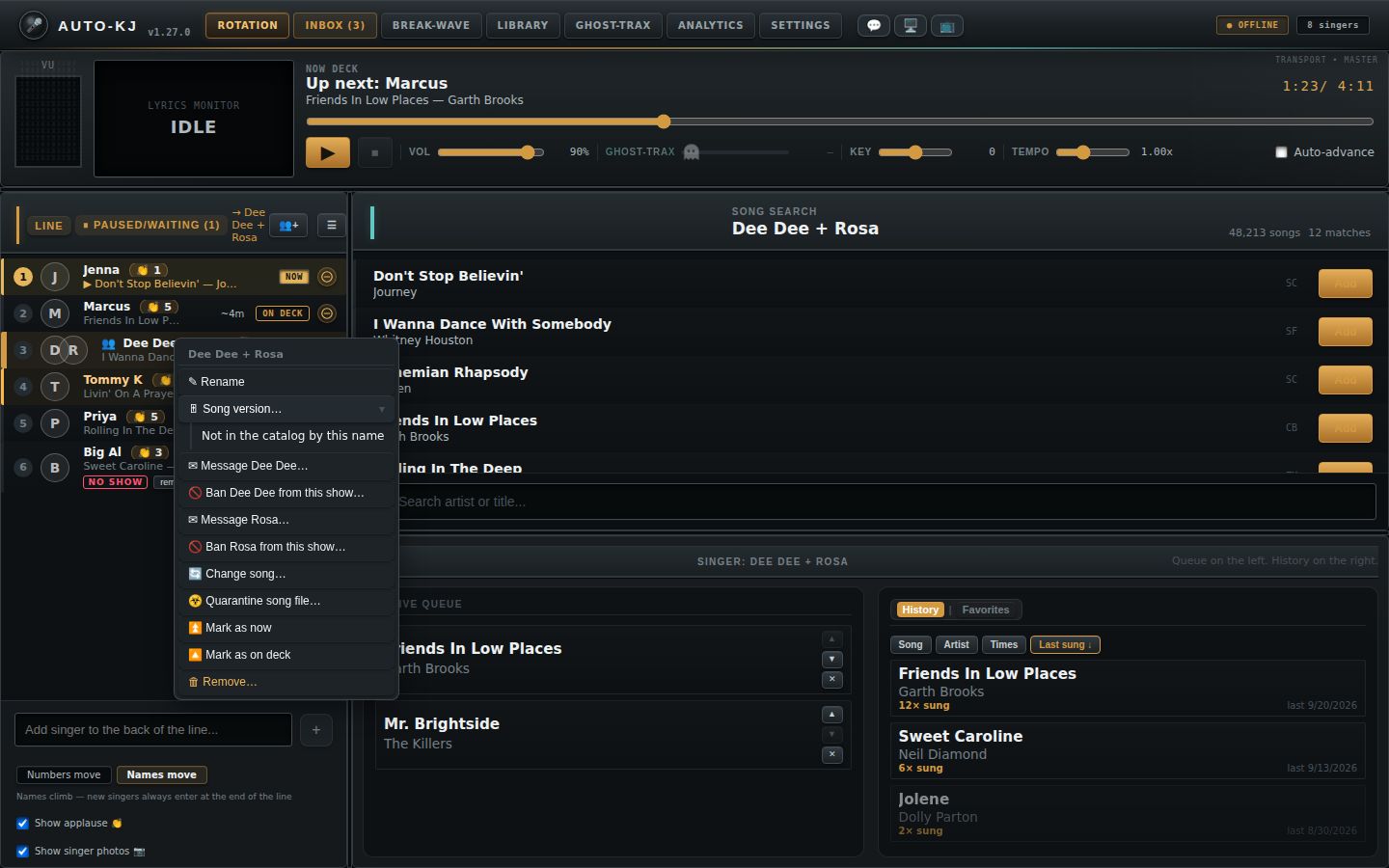Image resolution: width=1389 pixels, height=868 pixels.
Task: Open the Inbox (3) tab
Action: pyautogui.click(x=335, y=25)
